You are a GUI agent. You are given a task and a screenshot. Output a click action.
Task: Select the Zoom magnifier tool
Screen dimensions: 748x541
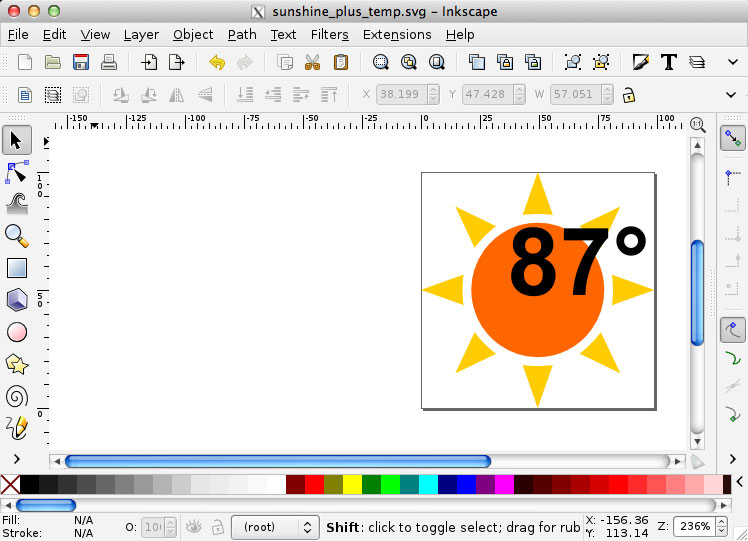[x=17, y=236]
